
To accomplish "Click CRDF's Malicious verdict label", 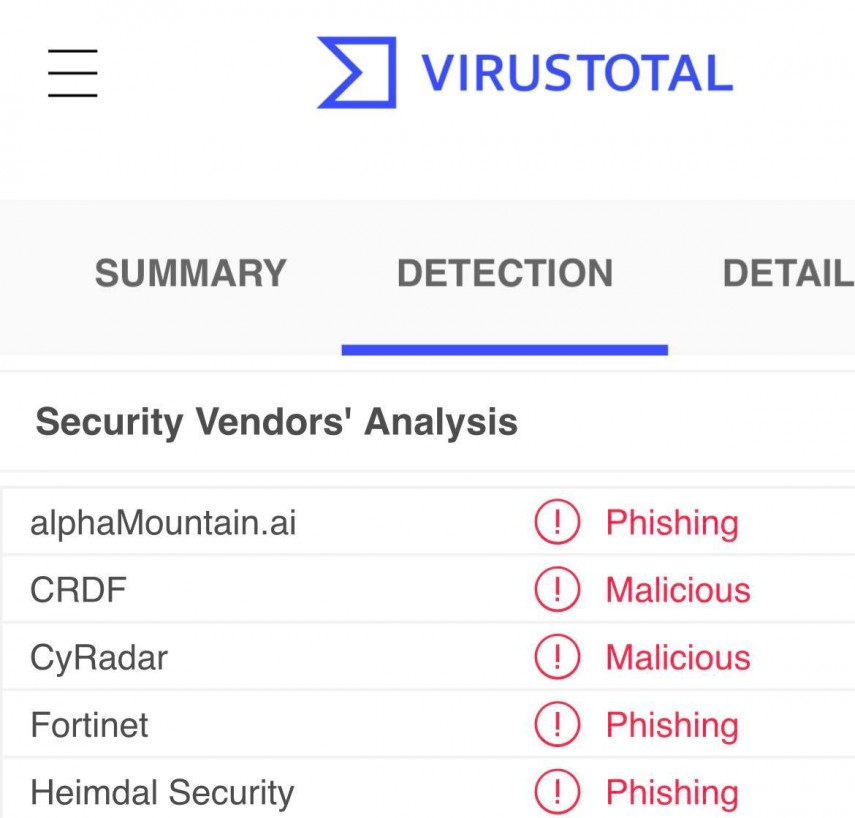I will [x=678, y=590].
